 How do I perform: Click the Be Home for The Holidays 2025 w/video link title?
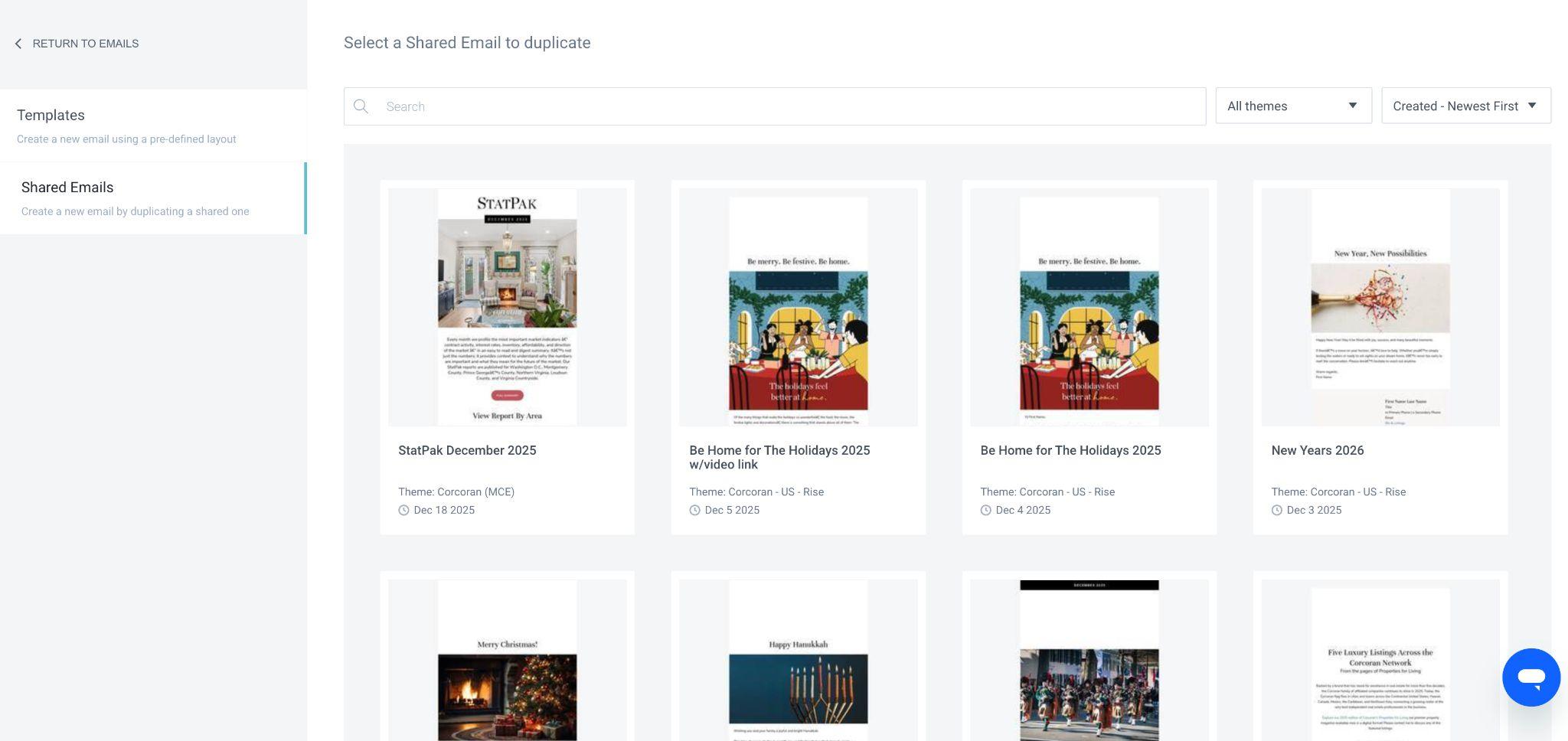[x=779, y=457]
